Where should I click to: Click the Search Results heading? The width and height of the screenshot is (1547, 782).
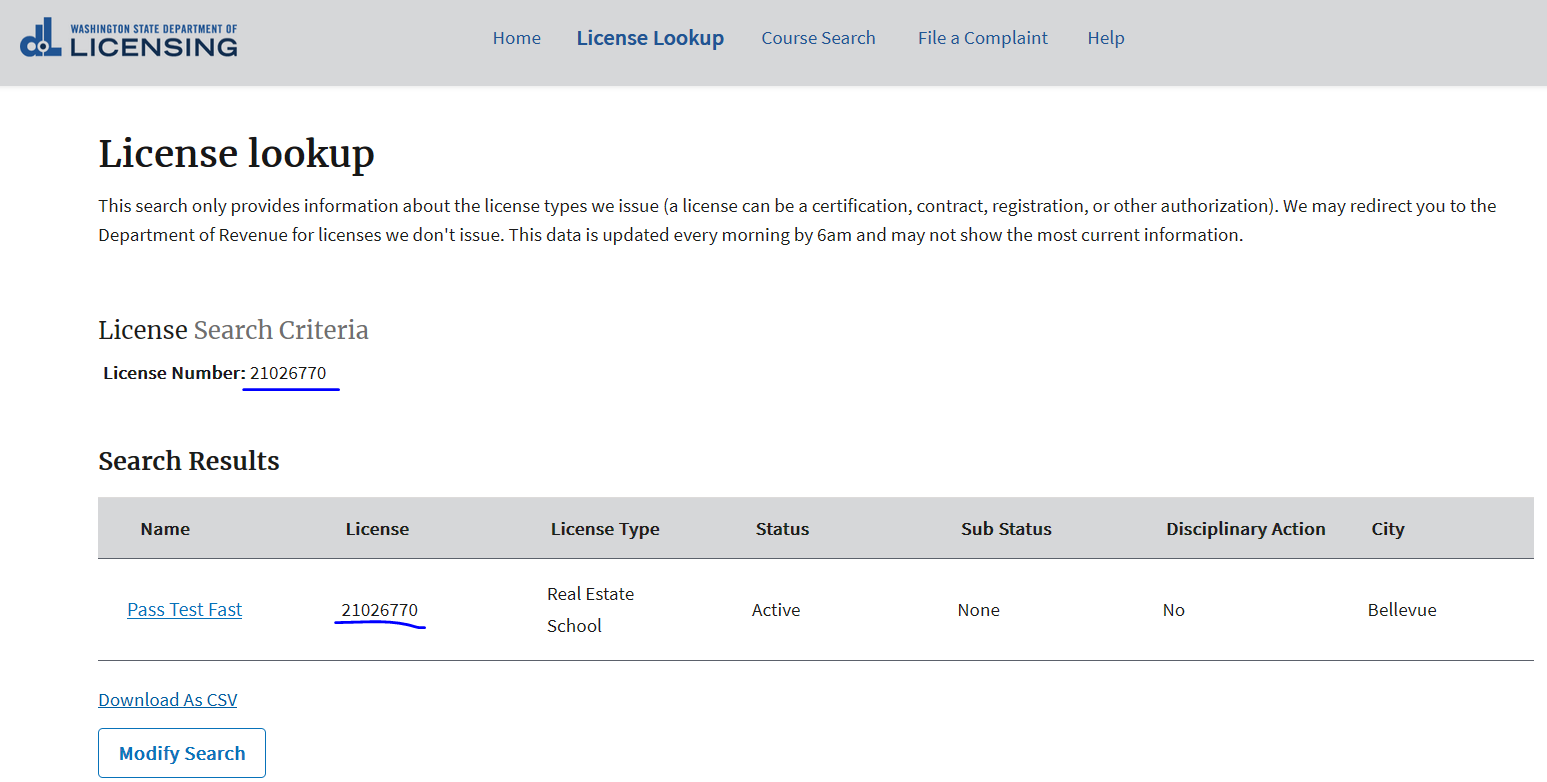coord(189,461)
